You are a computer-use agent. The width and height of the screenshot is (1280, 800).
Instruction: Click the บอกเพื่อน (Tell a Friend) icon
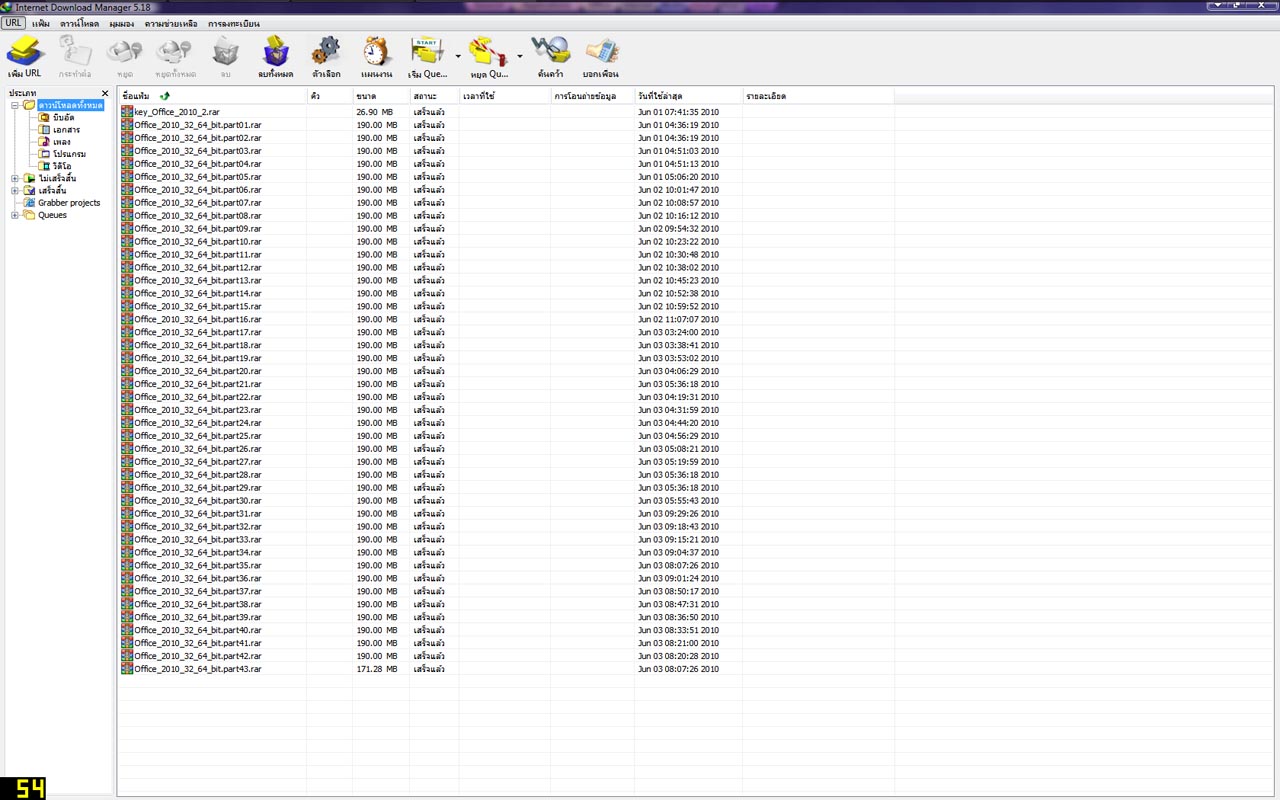pyautogui.click(x=601, y=51)
